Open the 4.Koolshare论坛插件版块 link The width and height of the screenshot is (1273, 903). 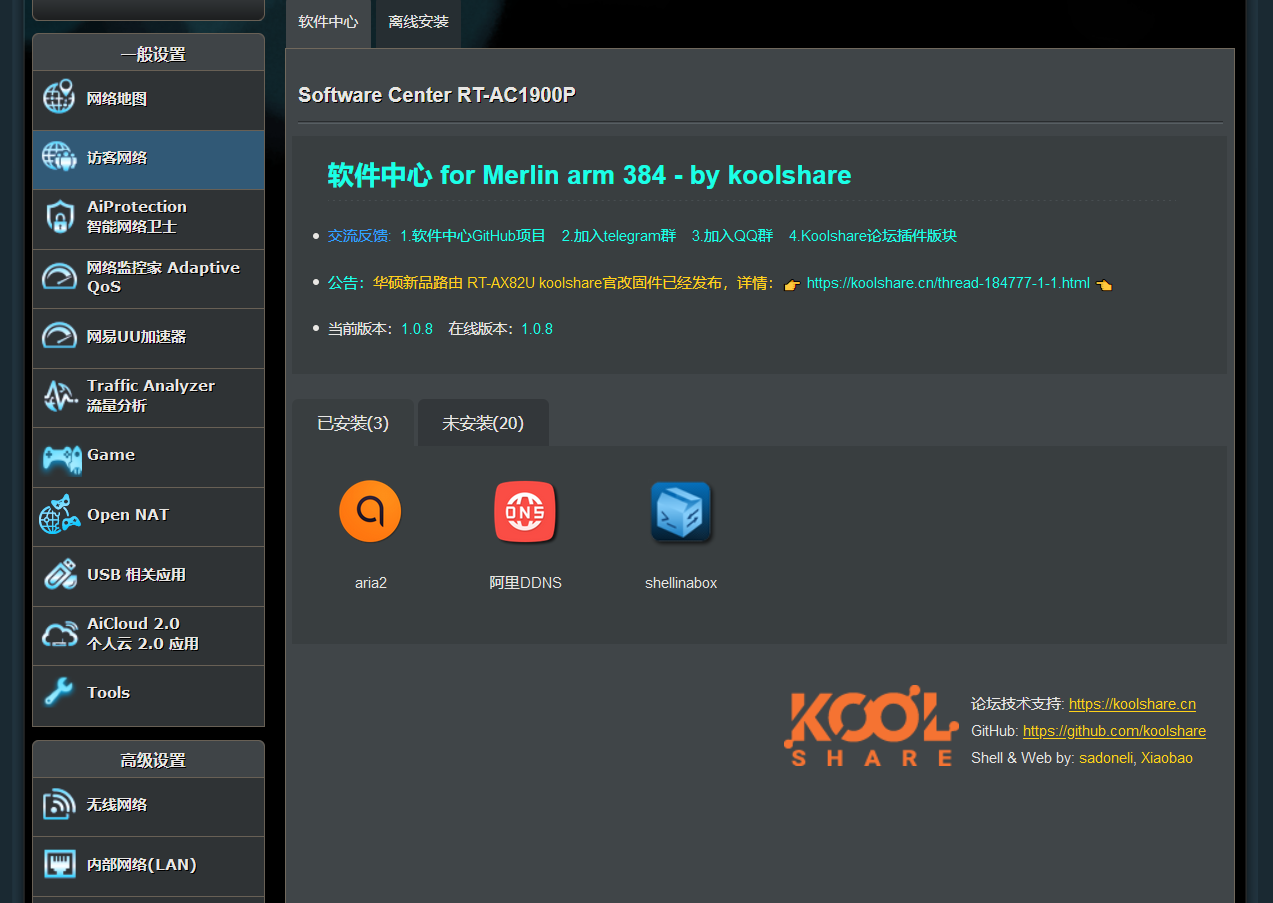point(873,236)
